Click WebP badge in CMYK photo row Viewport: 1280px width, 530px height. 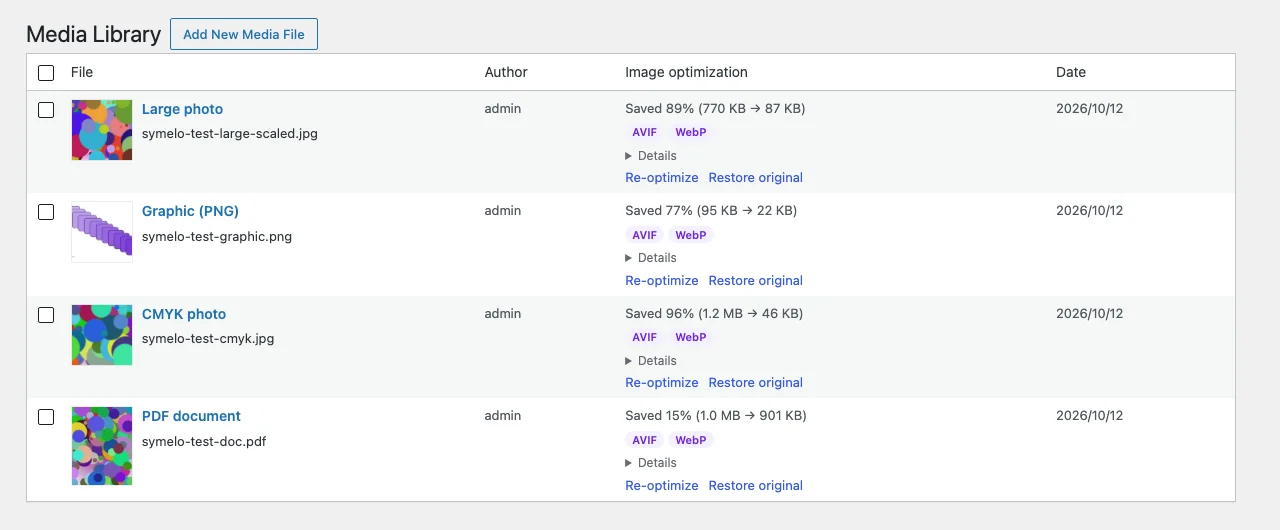click(x=691, y=338)
